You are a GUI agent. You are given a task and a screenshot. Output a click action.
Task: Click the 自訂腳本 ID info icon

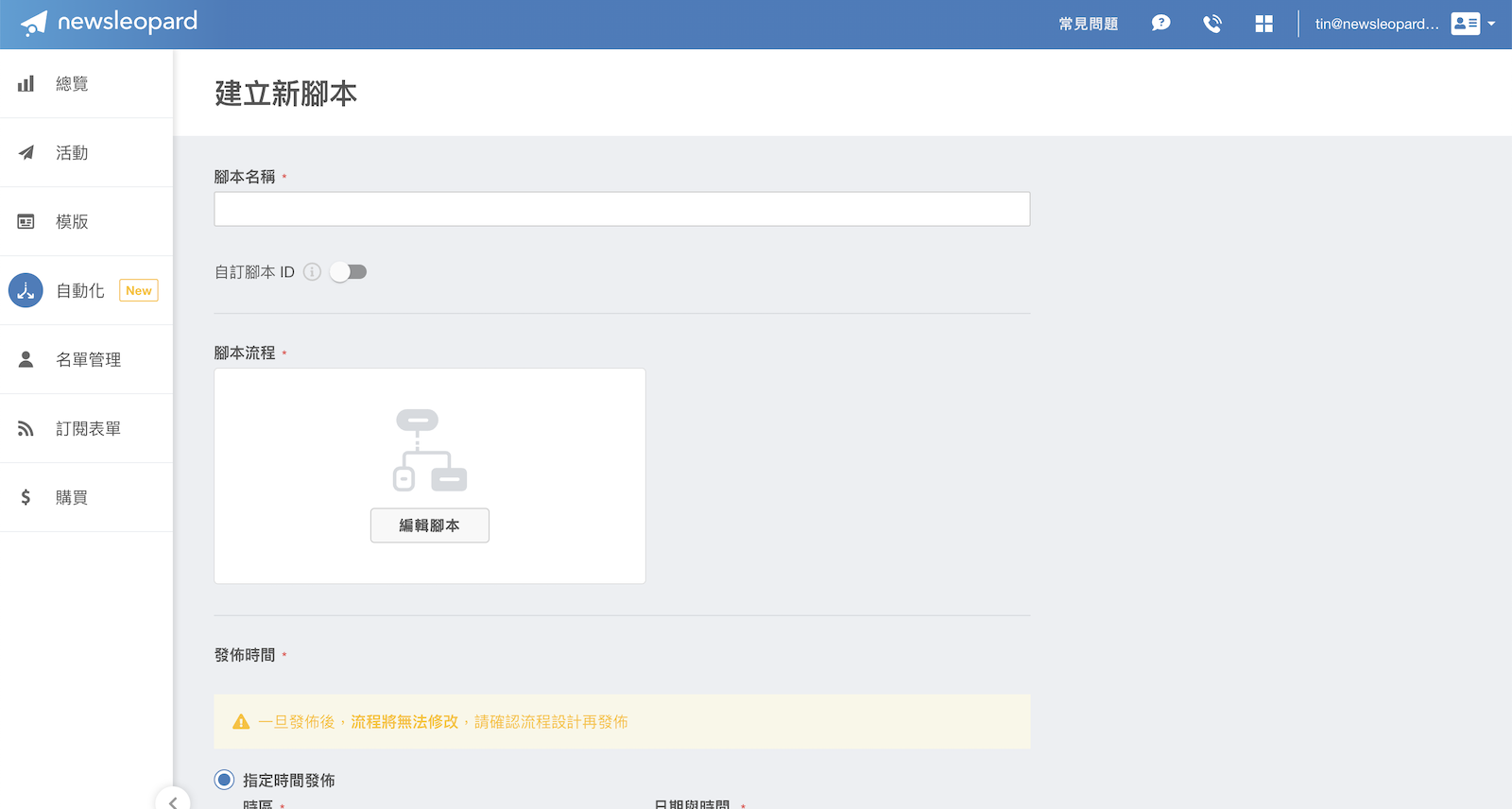[312, 271]
